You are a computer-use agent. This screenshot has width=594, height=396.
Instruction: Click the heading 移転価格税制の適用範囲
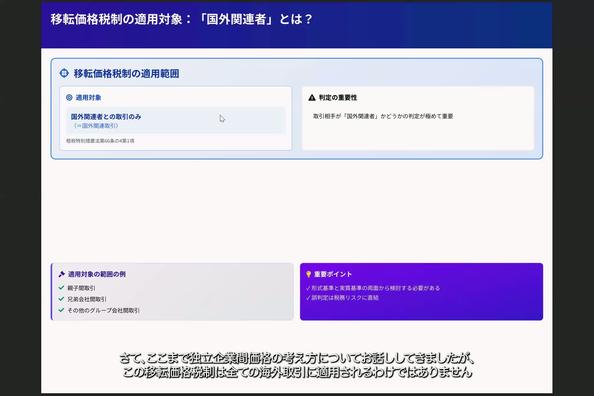[x=127, y=74]
